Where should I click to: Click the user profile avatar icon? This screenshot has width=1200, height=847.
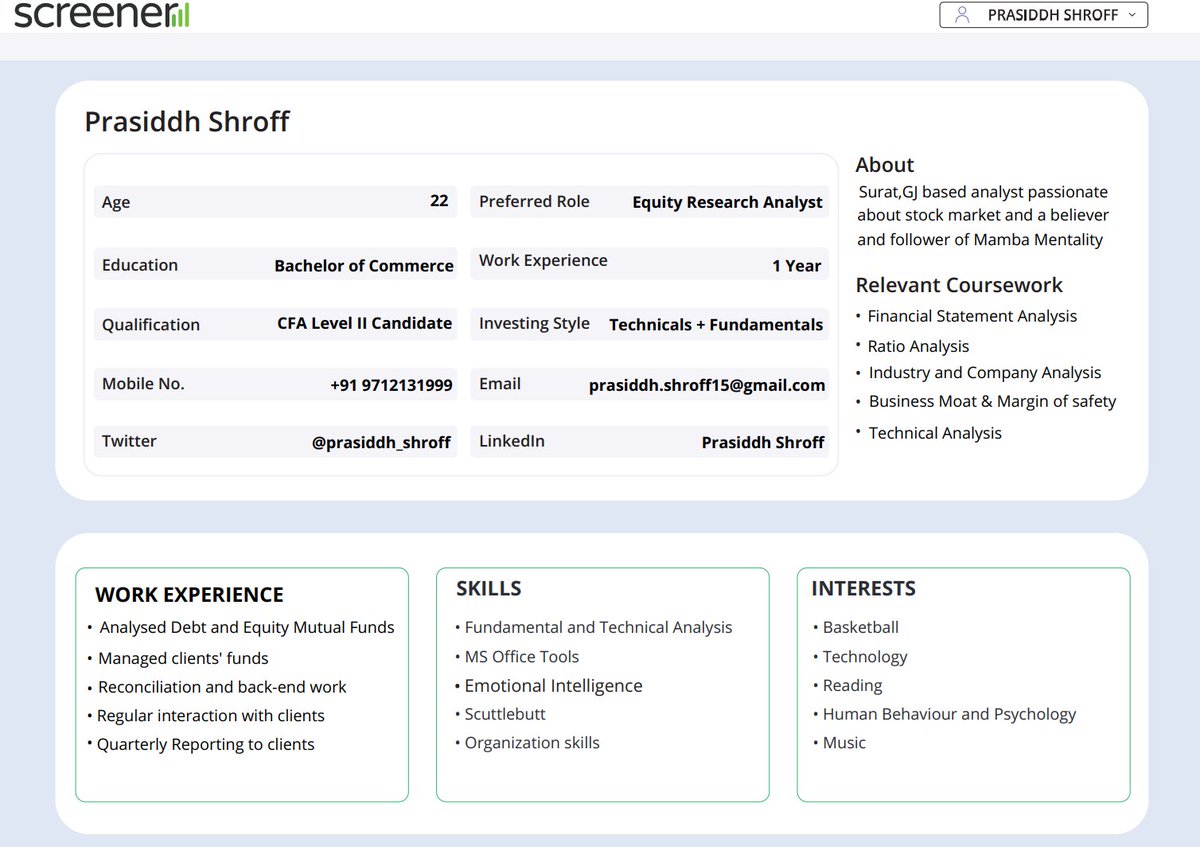962,15
